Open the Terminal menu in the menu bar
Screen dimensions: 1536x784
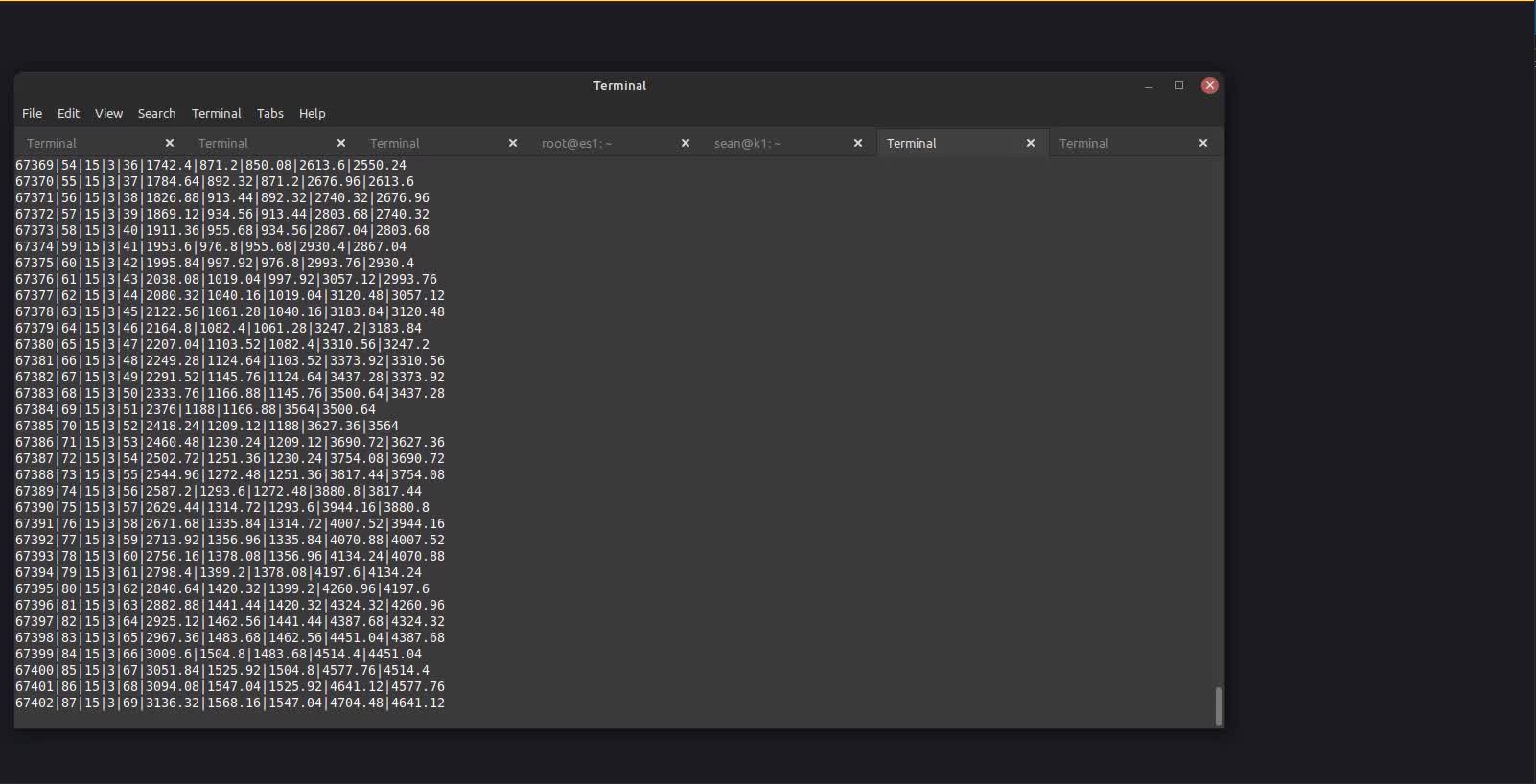[216, 113]
